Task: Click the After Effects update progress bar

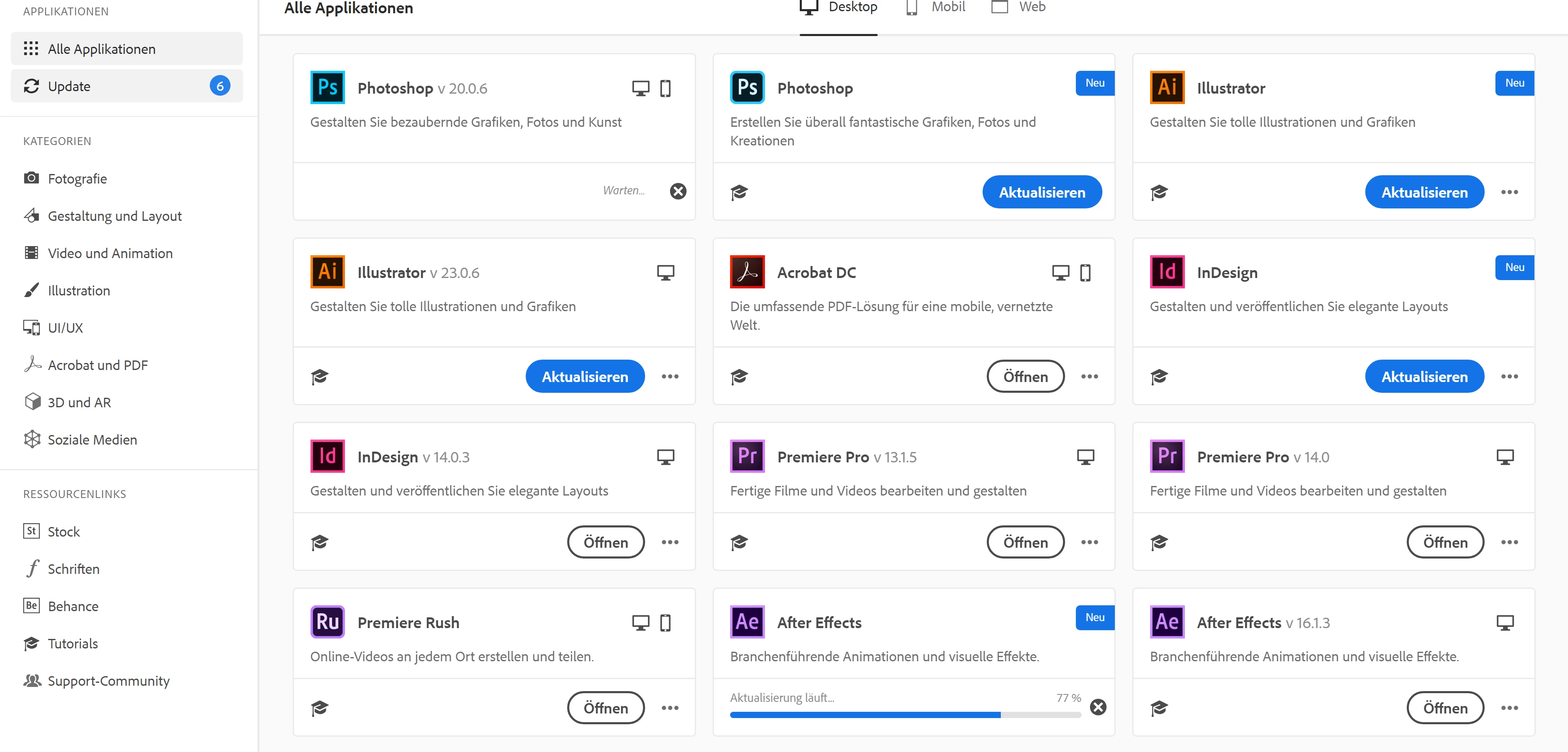Action: (x=905, y=715)
